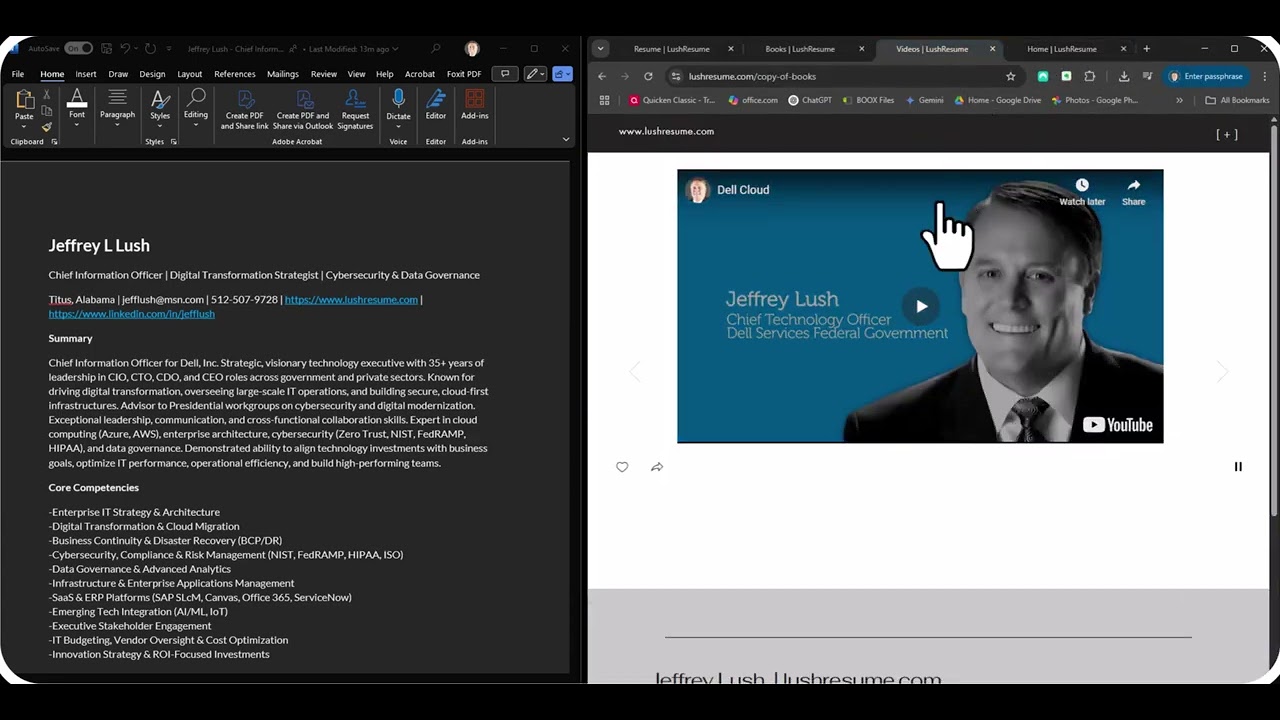
Task: Open the File menu in Word
Action: pyautogui.click(x=18, y=74)
